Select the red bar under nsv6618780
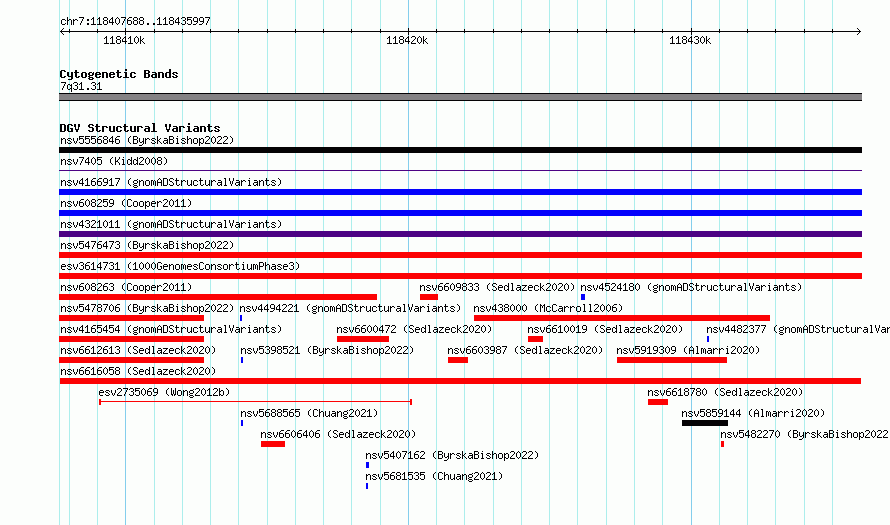890x525 pixels. 658,402
